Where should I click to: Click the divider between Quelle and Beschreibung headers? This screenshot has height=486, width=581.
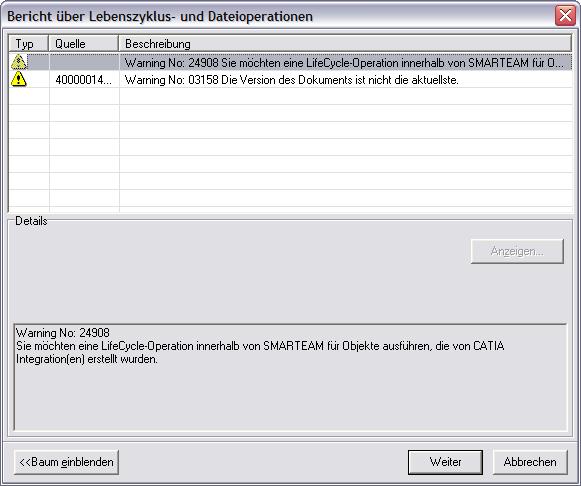(x=119, y=44)
